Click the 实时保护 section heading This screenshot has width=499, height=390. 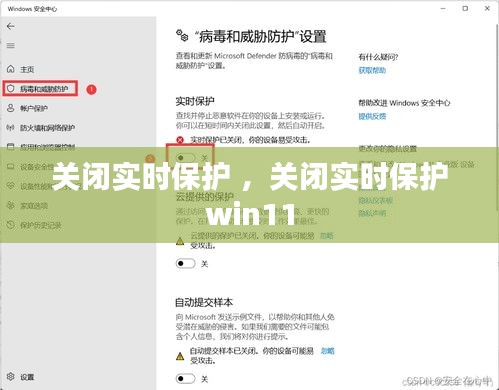(x=195, y=101)
